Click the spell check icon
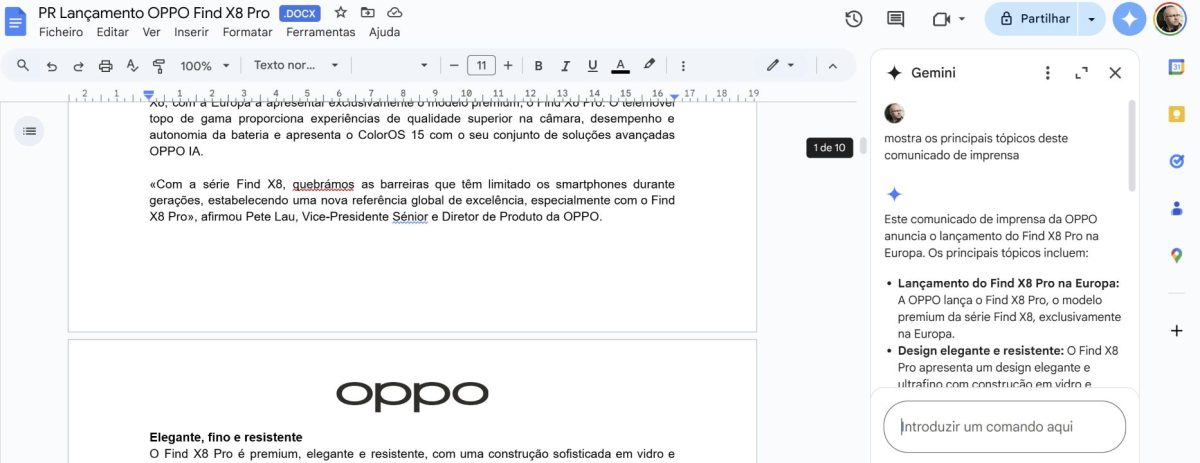1200x463 pixels. [132, 66]
